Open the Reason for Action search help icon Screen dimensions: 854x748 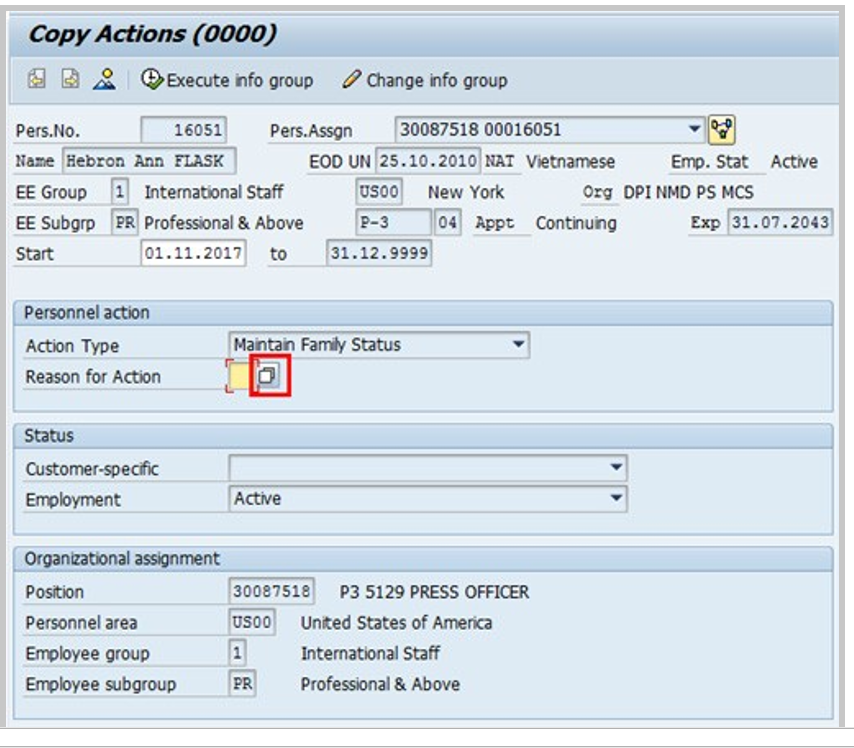(269, 375)
